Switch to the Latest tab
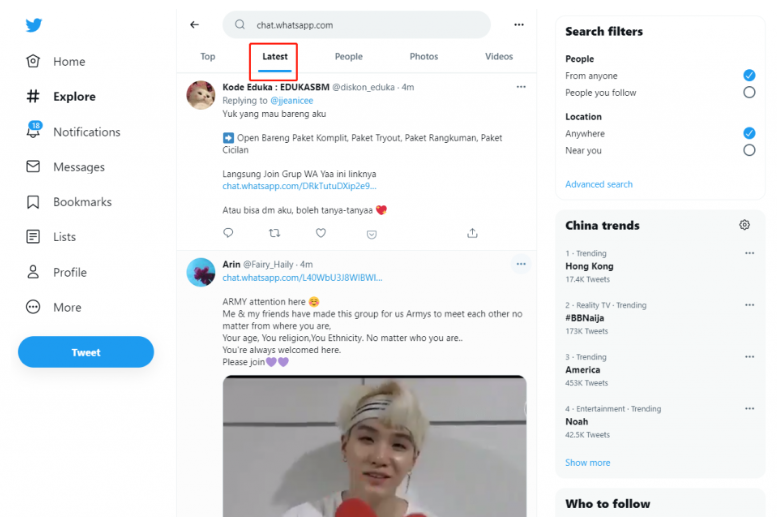This screenshot has height=528, width=777. 275,56
